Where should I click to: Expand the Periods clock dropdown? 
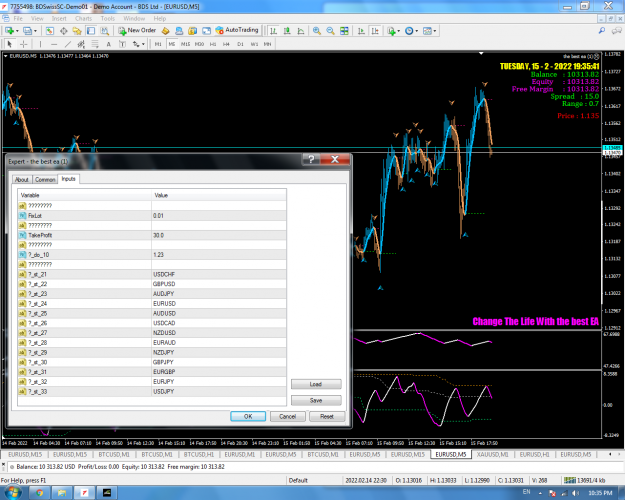click(x=417, y=31)
